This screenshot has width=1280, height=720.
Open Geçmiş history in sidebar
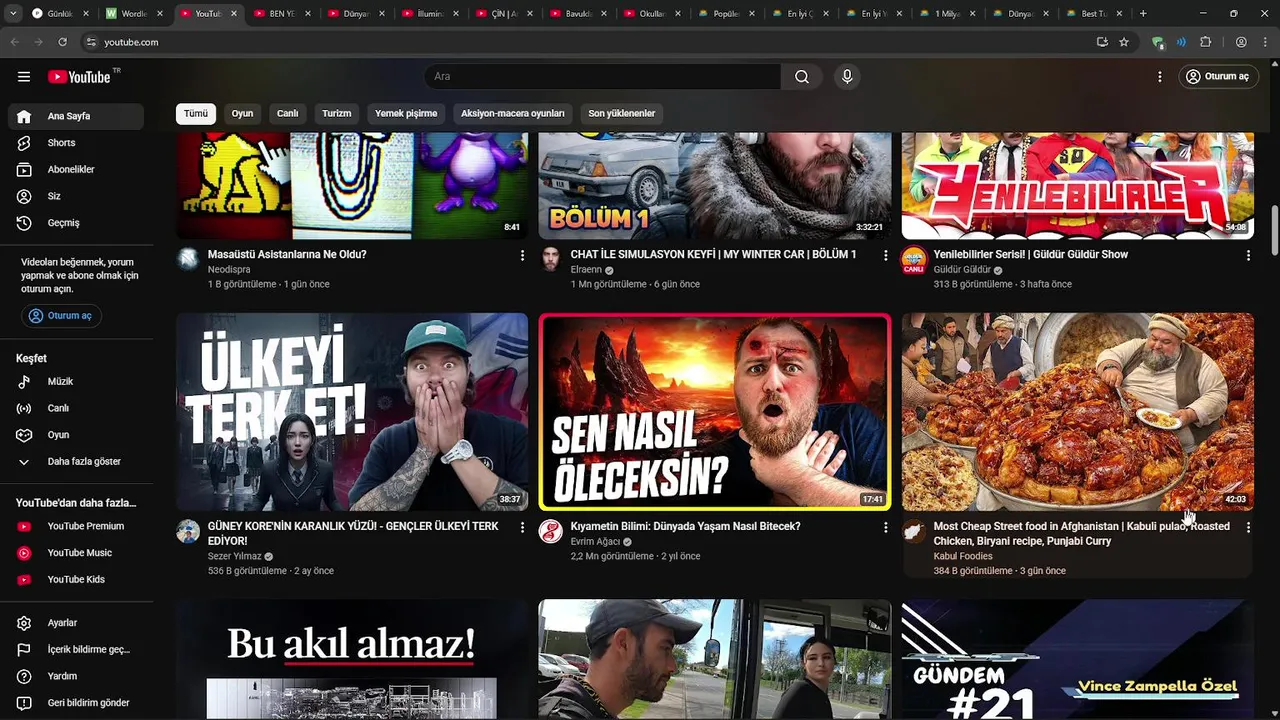tap(76, 223)
